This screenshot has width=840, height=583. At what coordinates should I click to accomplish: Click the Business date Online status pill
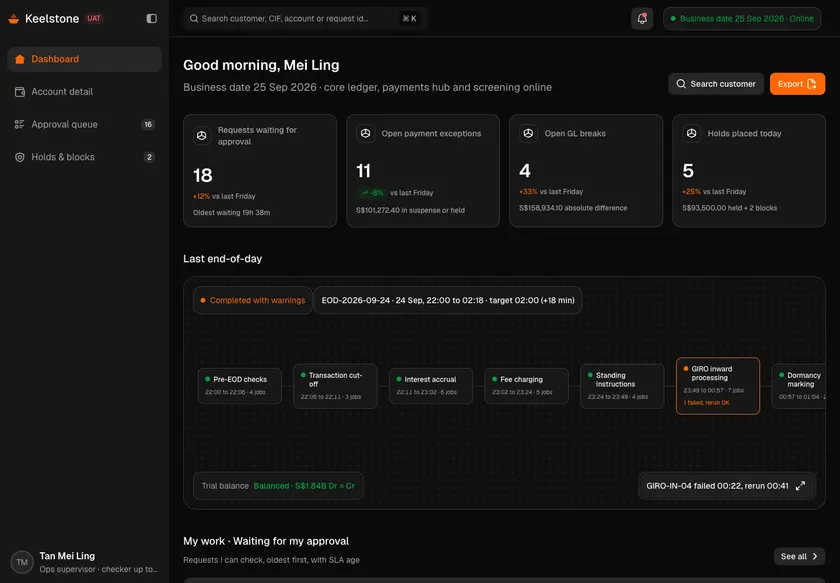(x=742, y=19)
